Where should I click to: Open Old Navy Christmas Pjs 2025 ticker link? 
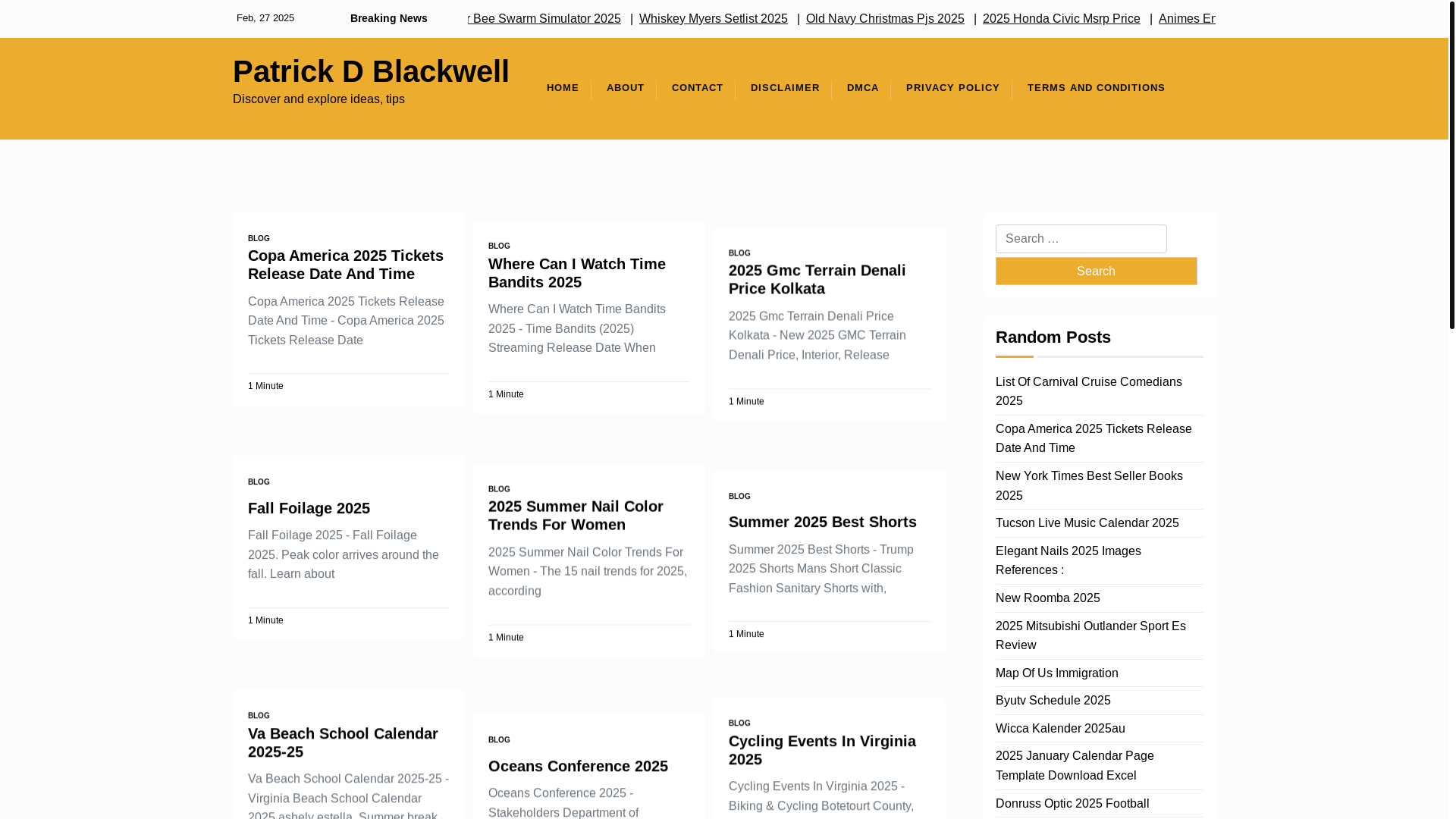click(x=885, y=19)
